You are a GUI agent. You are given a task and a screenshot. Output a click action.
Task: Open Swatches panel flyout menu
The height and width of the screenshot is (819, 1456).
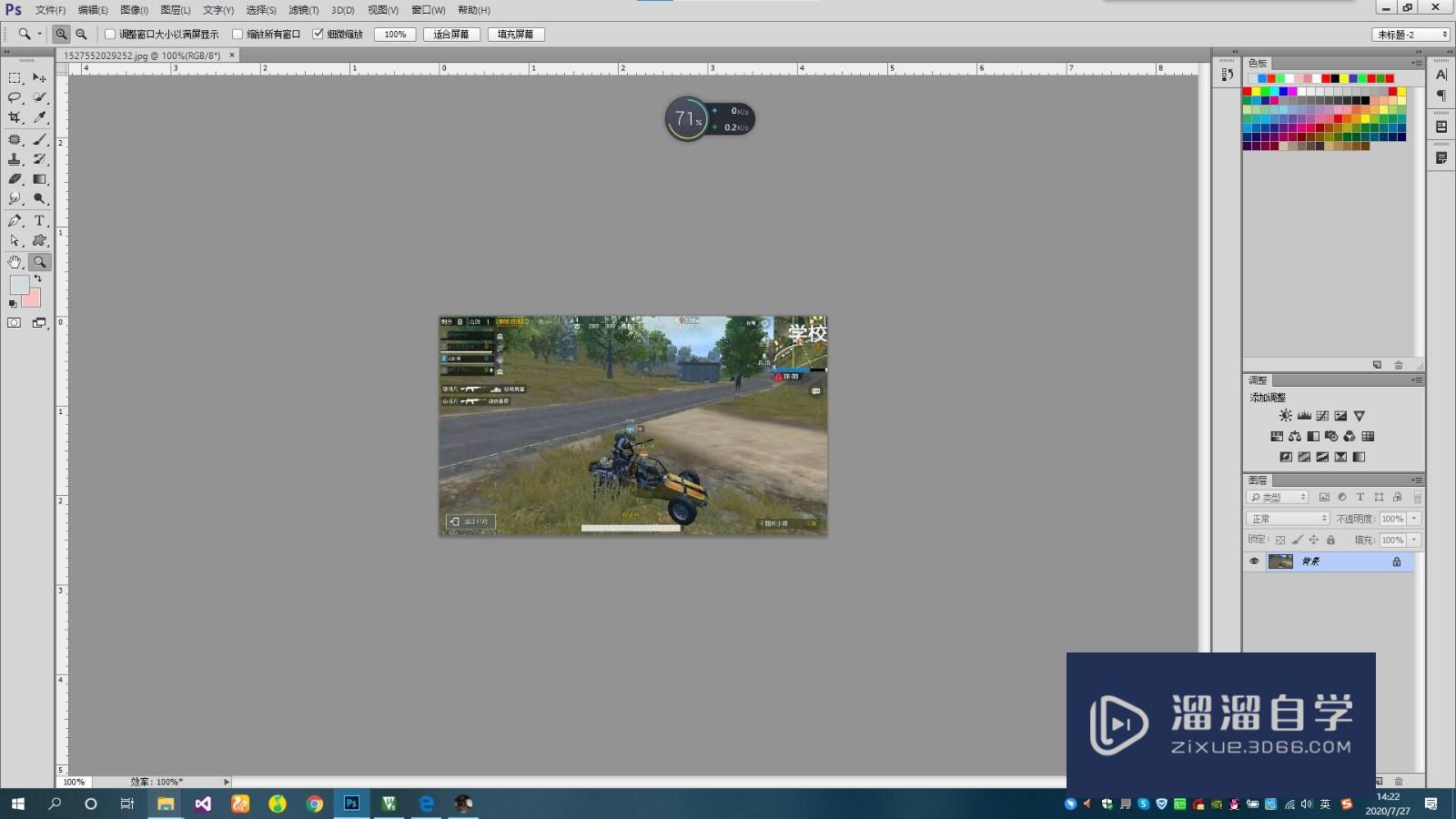pyautogui.click(x=1417, y=63)
